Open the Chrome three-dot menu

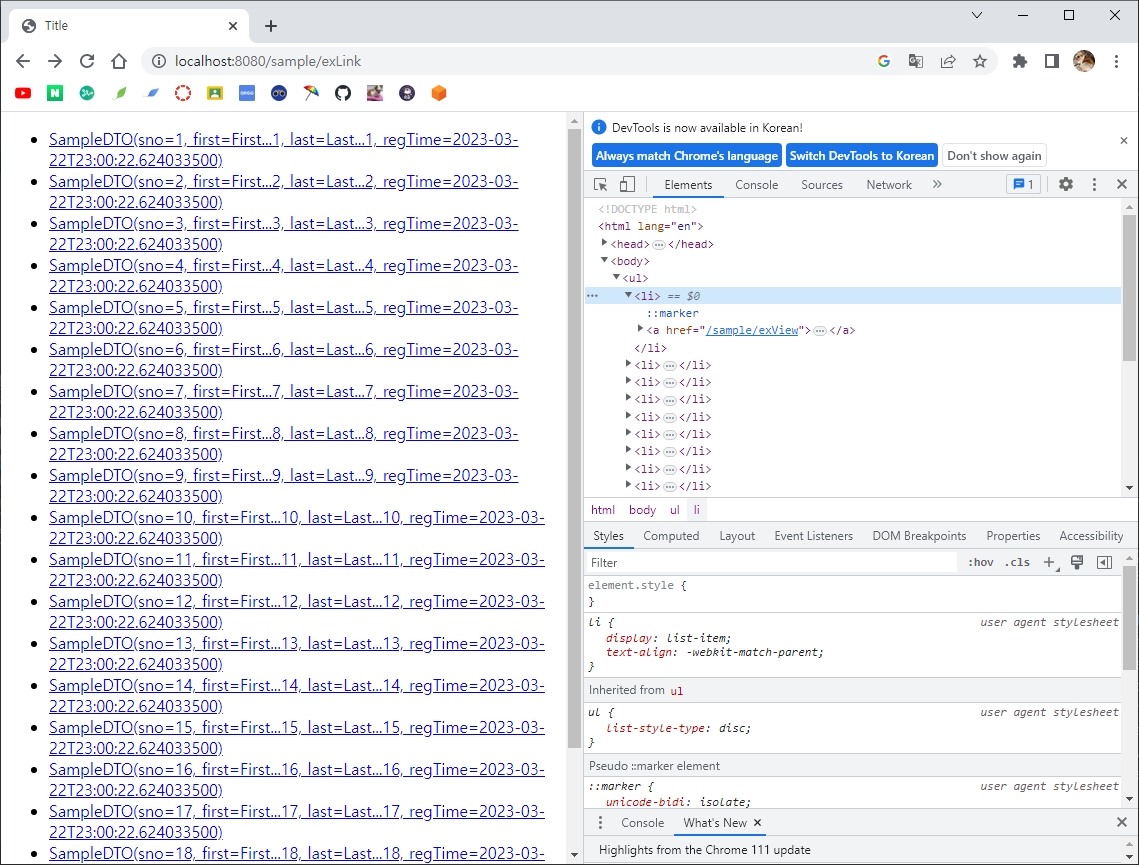point(1116,61)
